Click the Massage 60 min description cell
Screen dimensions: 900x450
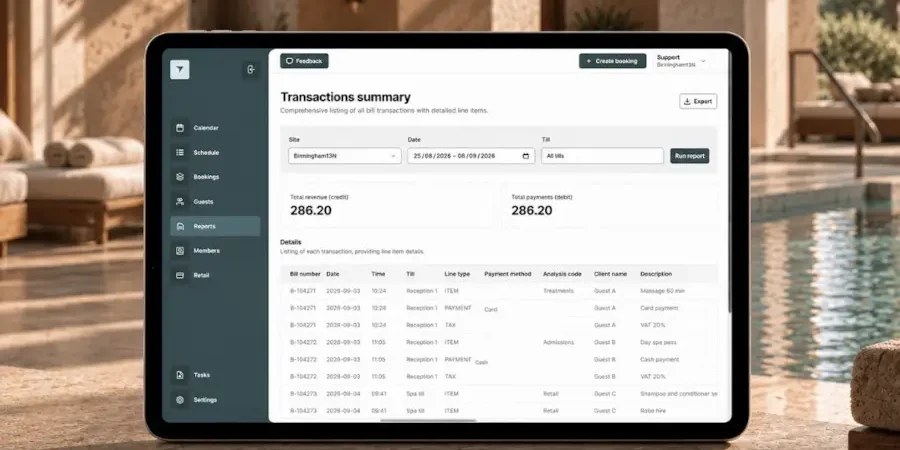pos(662,291)
